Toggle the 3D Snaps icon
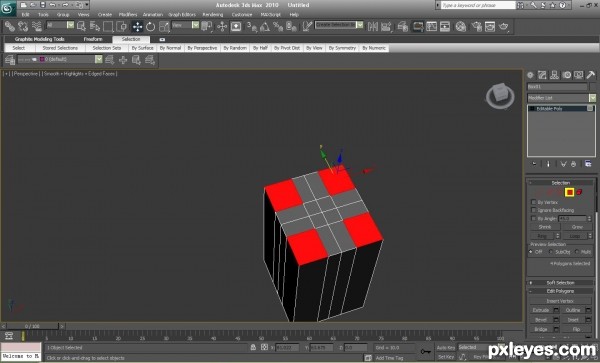The width and height of the screenshot is (600, 363). (x=251, y=26)
